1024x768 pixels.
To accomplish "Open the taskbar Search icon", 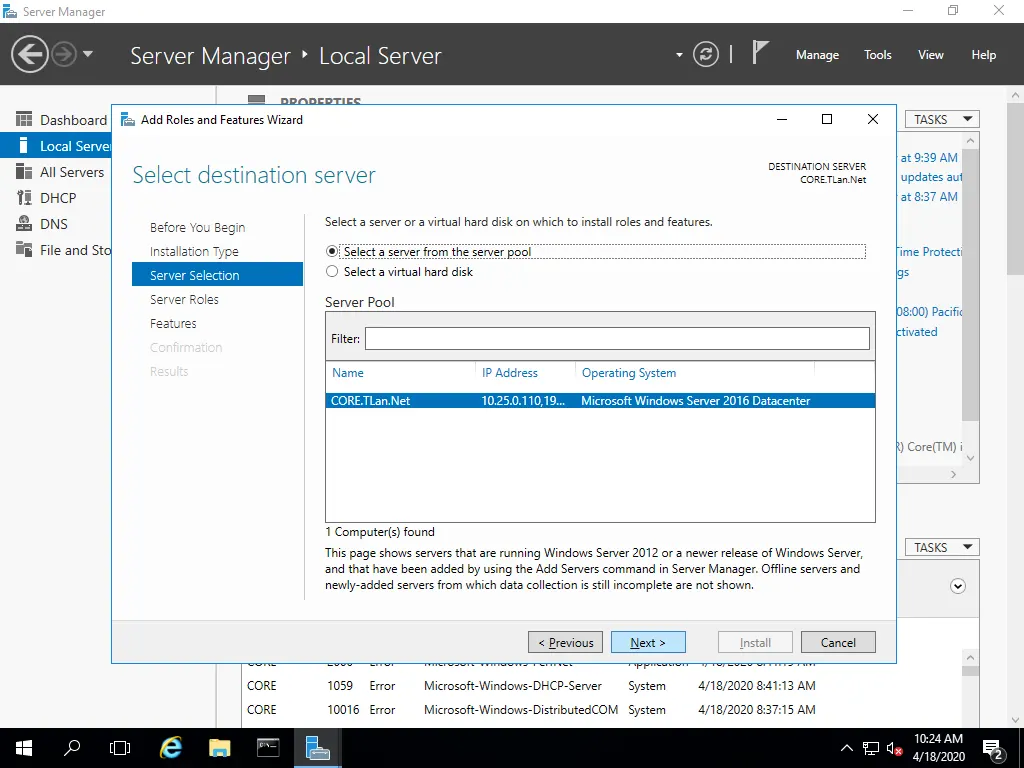I will pyautogui.click(x=72, y=748).
